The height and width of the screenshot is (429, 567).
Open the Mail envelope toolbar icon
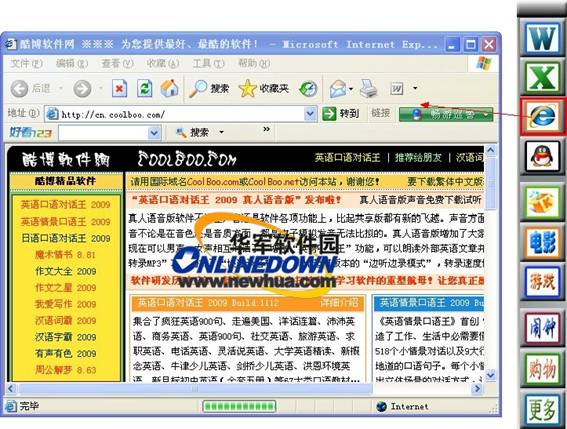pos(338,88)
